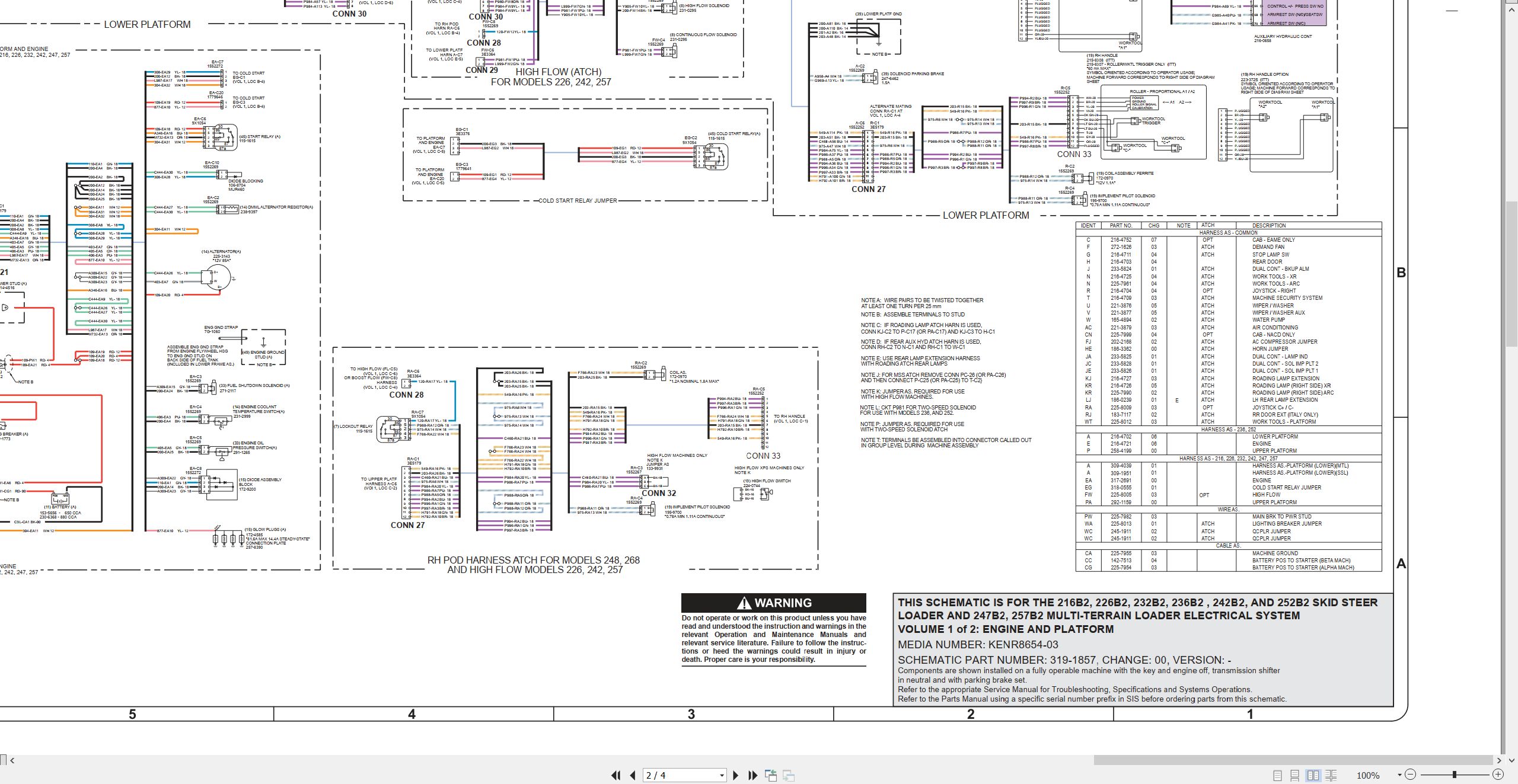Click the (45) START RELAY (A) label

click(x=260, y=137)
